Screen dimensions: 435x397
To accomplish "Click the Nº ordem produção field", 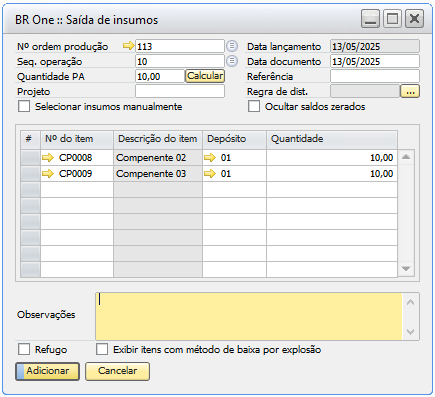I will [180, 46].
